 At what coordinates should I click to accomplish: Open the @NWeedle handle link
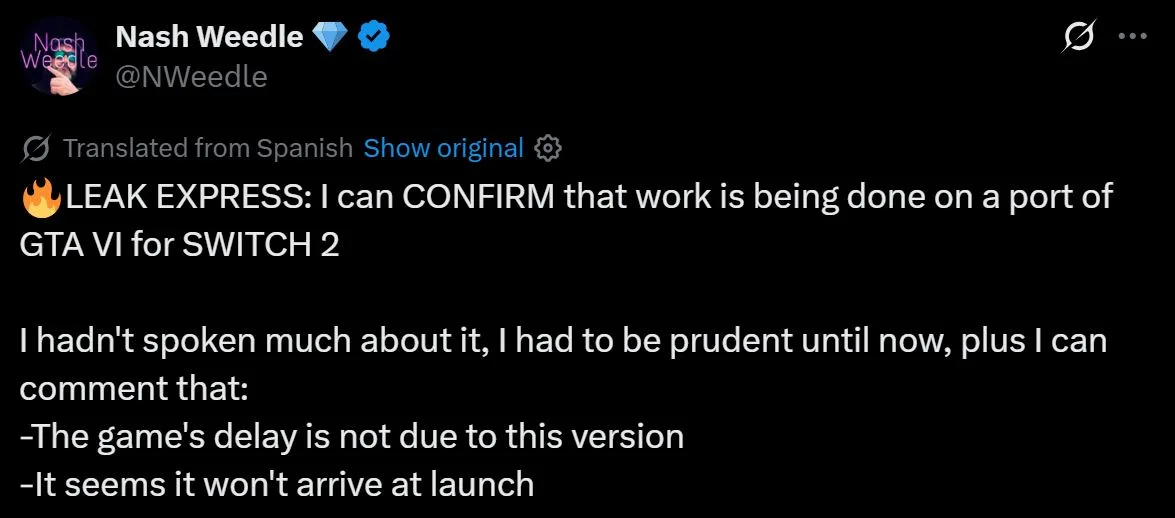coord(192,76)
